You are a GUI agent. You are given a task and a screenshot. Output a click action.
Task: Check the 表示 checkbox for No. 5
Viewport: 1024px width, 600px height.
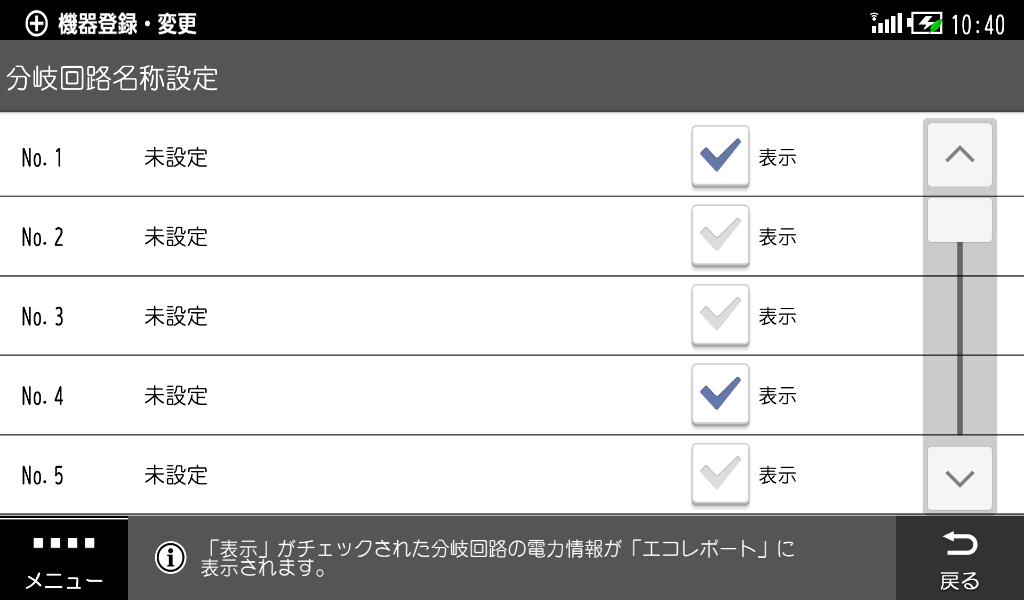pyautogui.click(x=720, y=474)
